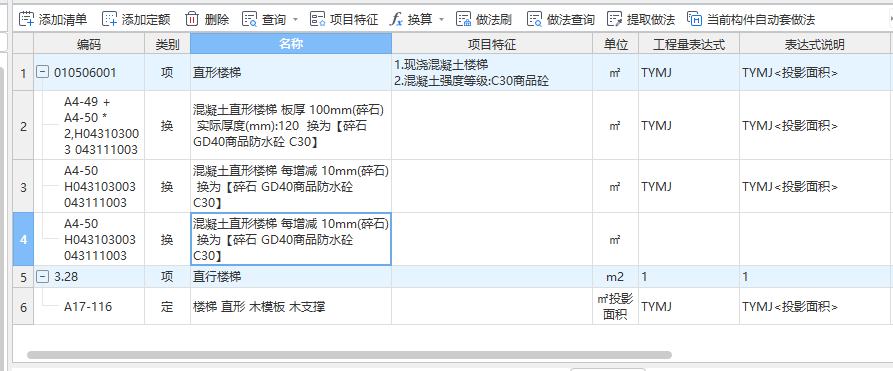The height and width of the screenshot is (371, 893).
Task: Click the 提取做法 icon
Action: (614, 19)
